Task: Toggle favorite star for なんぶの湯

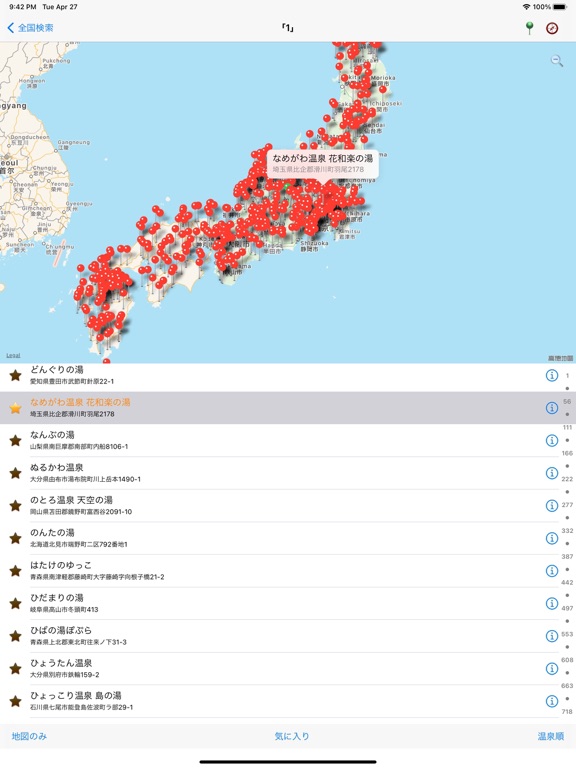Action: tap(16, 440)
